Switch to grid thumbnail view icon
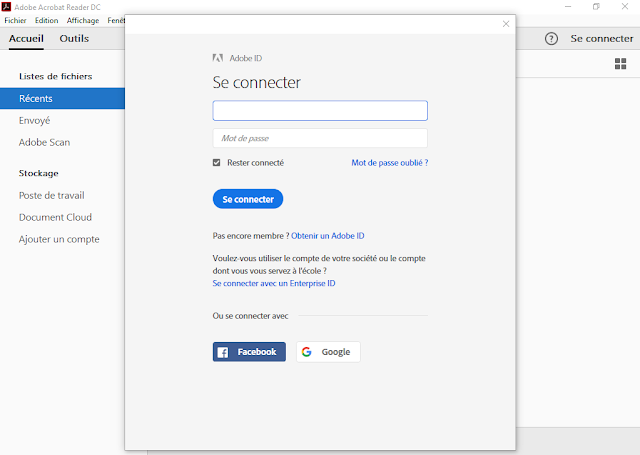 point(620,64)
